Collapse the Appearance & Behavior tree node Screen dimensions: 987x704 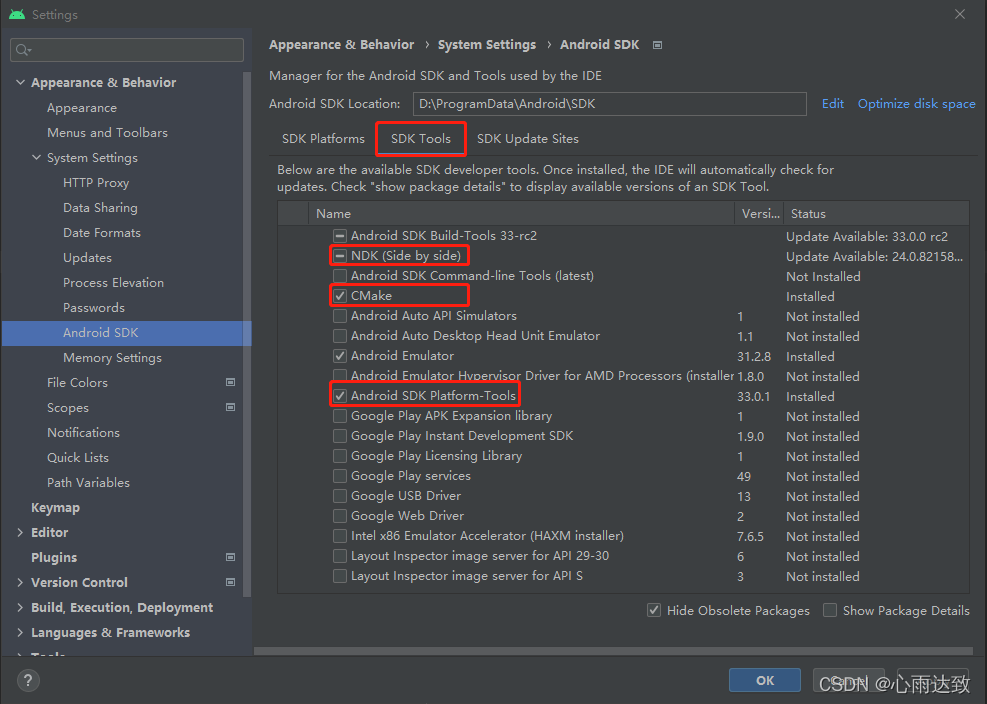[x=20, y=82]
